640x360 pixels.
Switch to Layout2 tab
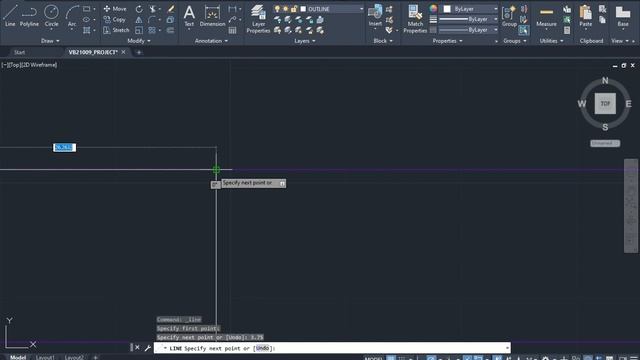pyautogui.click(x=74, y=358)
